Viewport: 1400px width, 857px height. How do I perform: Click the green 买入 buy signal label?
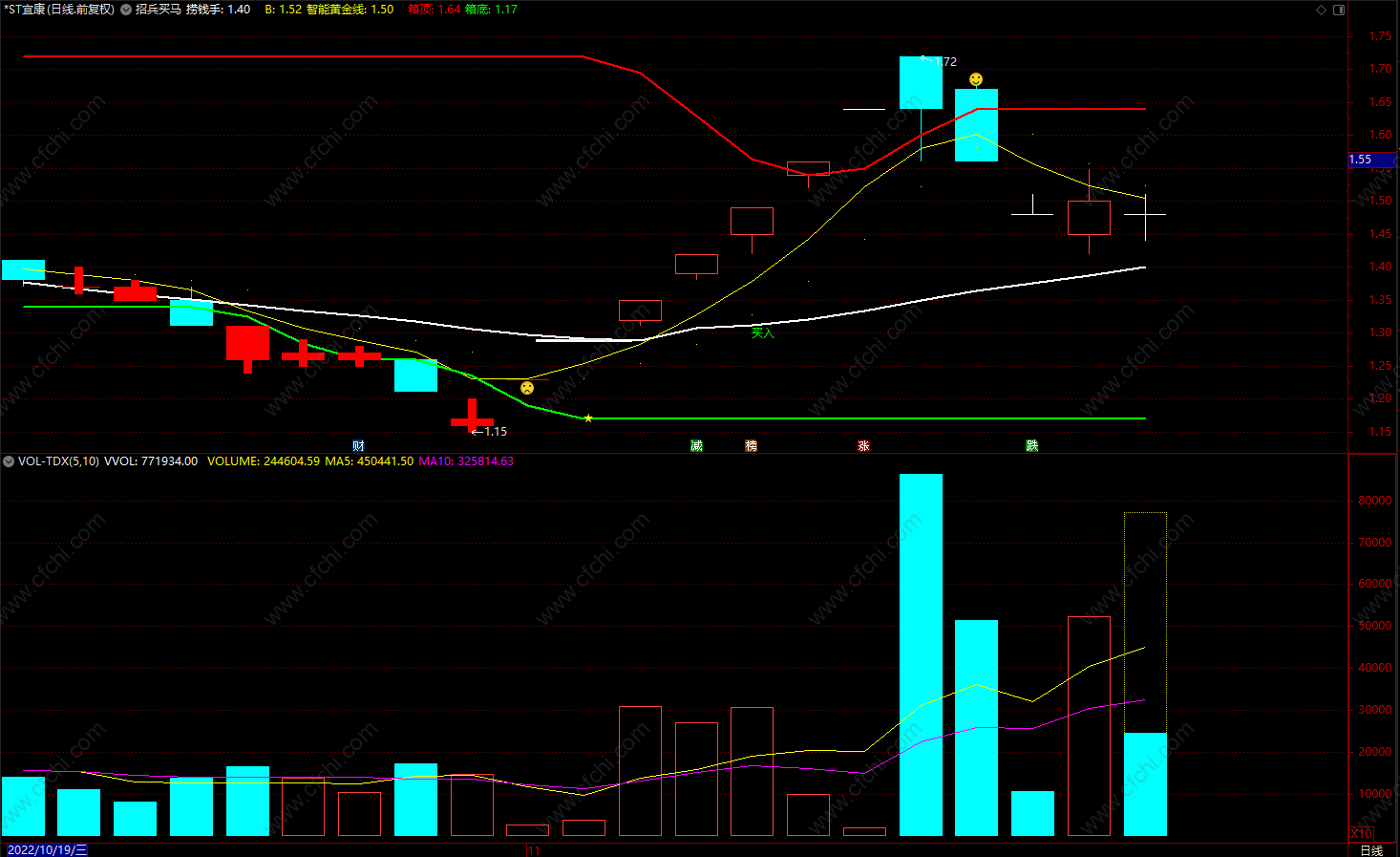tap(762, 333)
